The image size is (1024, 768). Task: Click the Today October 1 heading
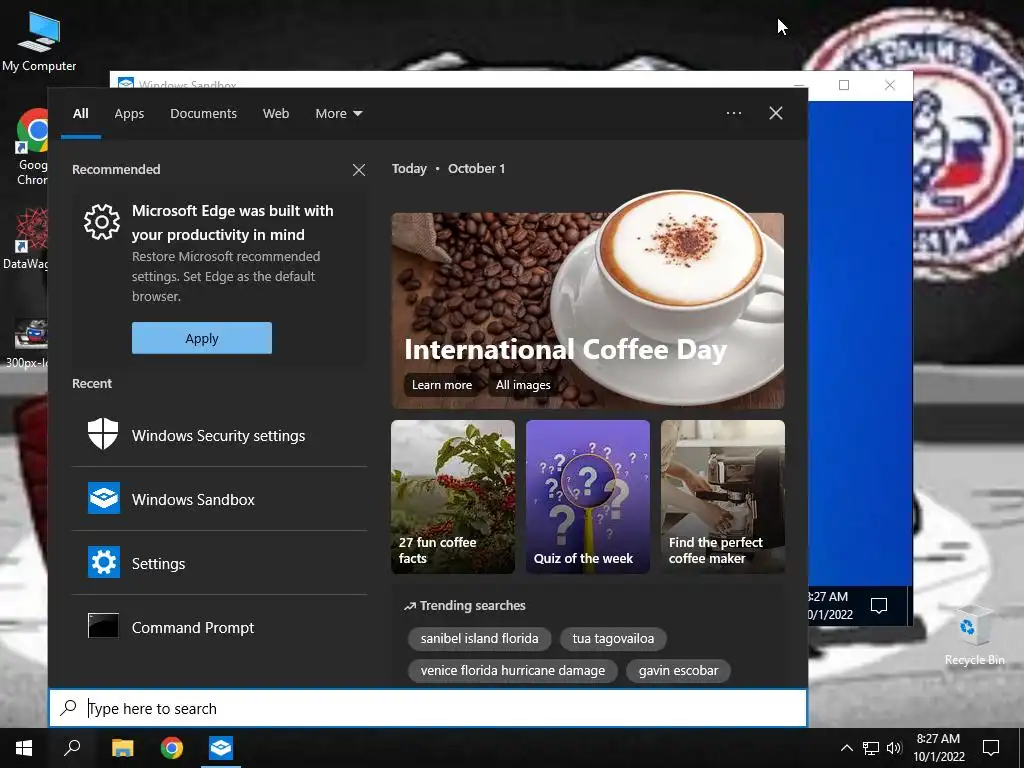click(x=448, y=168)
